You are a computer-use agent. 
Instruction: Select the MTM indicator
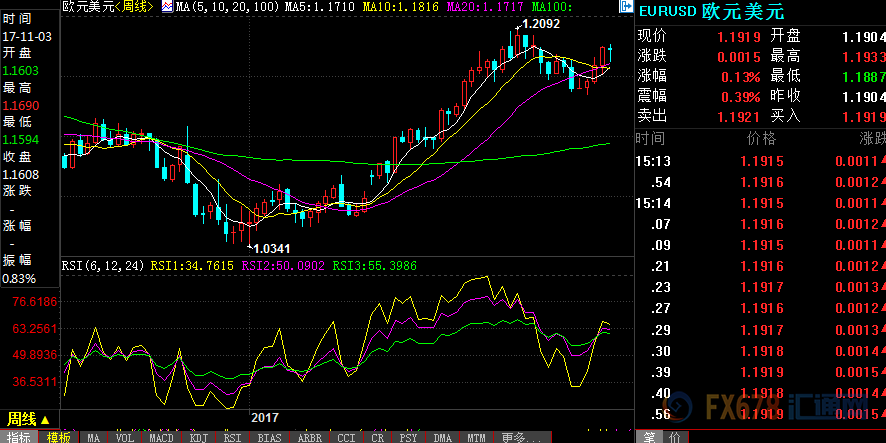pos(476,437)
